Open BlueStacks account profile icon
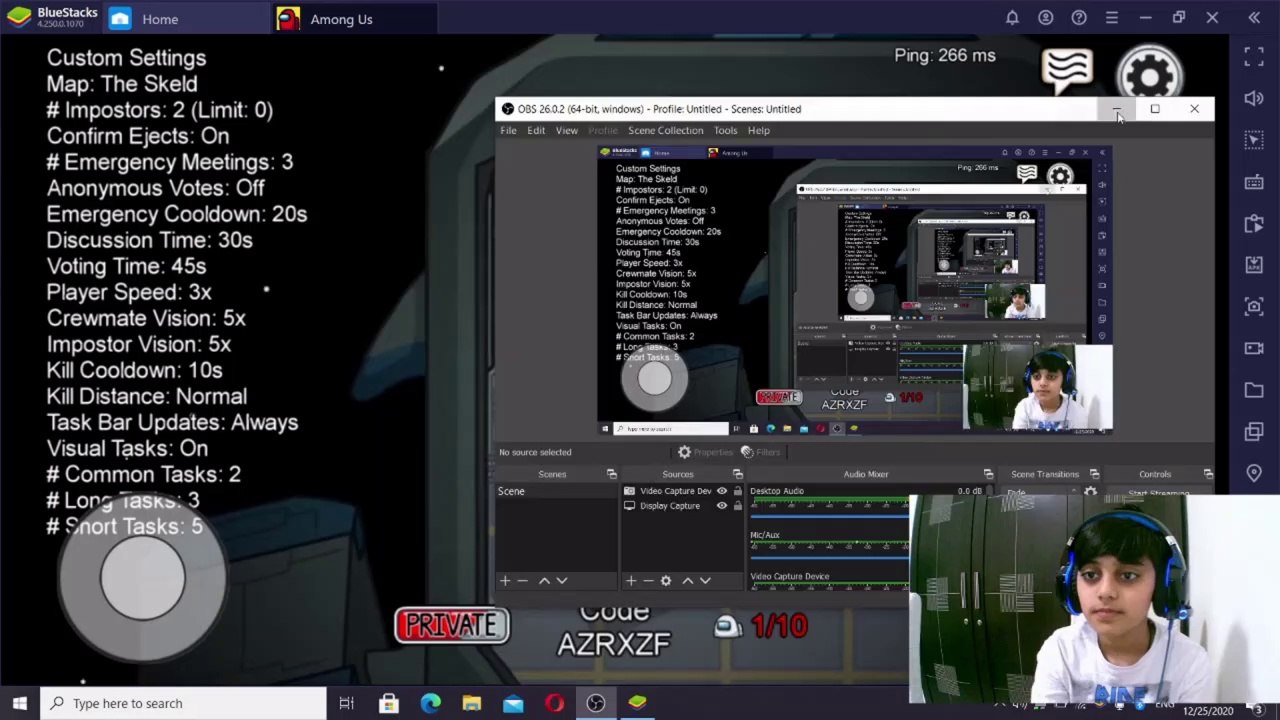The image size is (1280, 720). (1045, 18)
